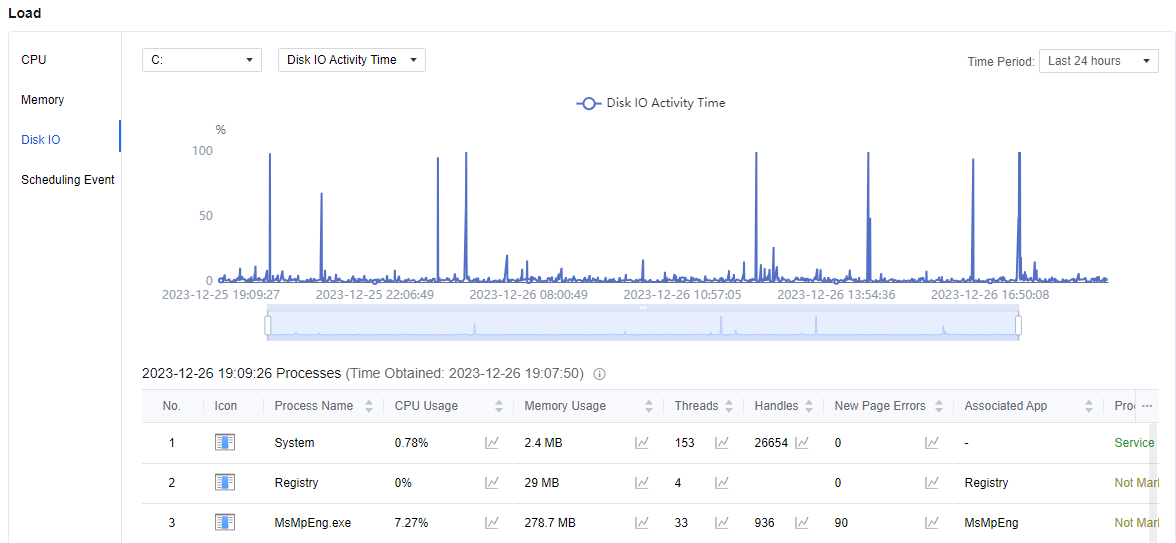Click the info icon next to Time Obtained
The height and width of the screenshot is (543, 1176).
[x=600, y=374]
